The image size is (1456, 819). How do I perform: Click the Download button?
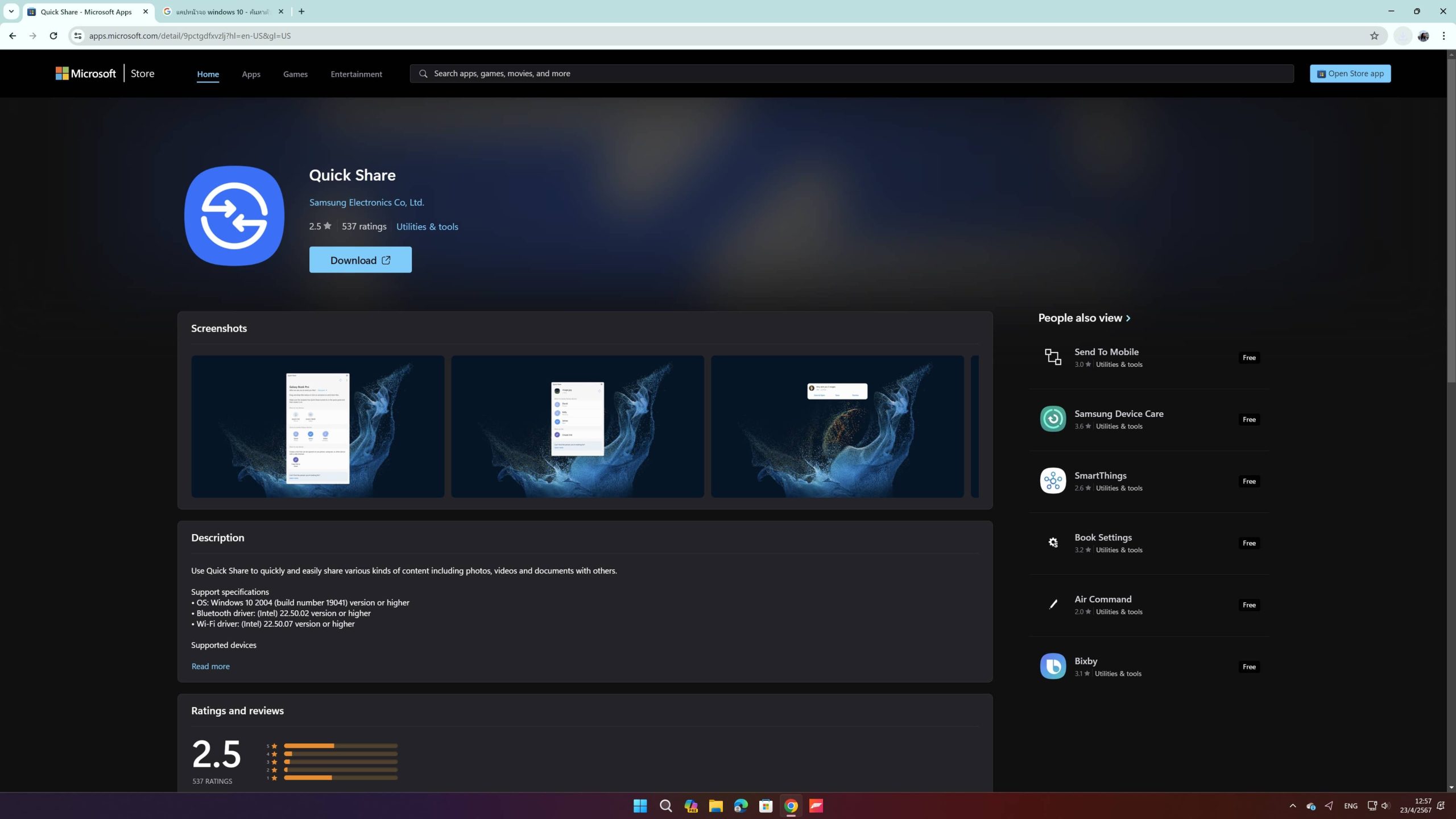click(x=360, y=260)
